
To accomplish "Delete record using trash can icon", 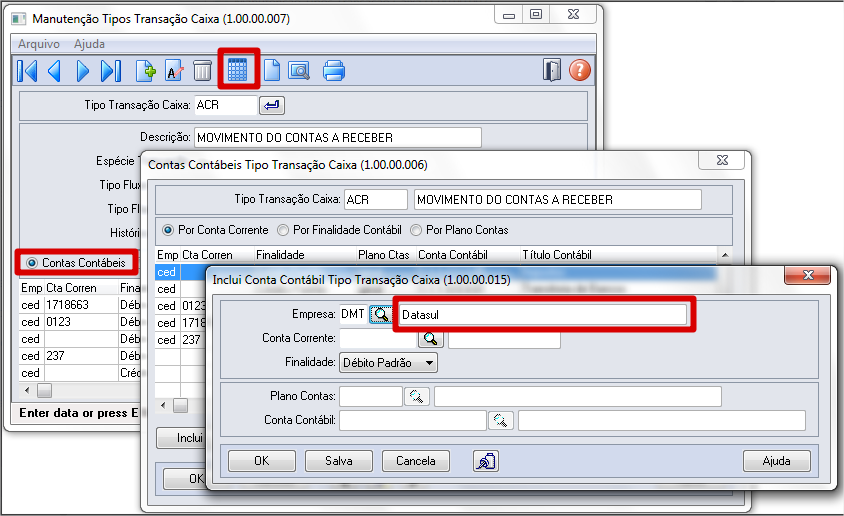I will (x=202, y=71).
